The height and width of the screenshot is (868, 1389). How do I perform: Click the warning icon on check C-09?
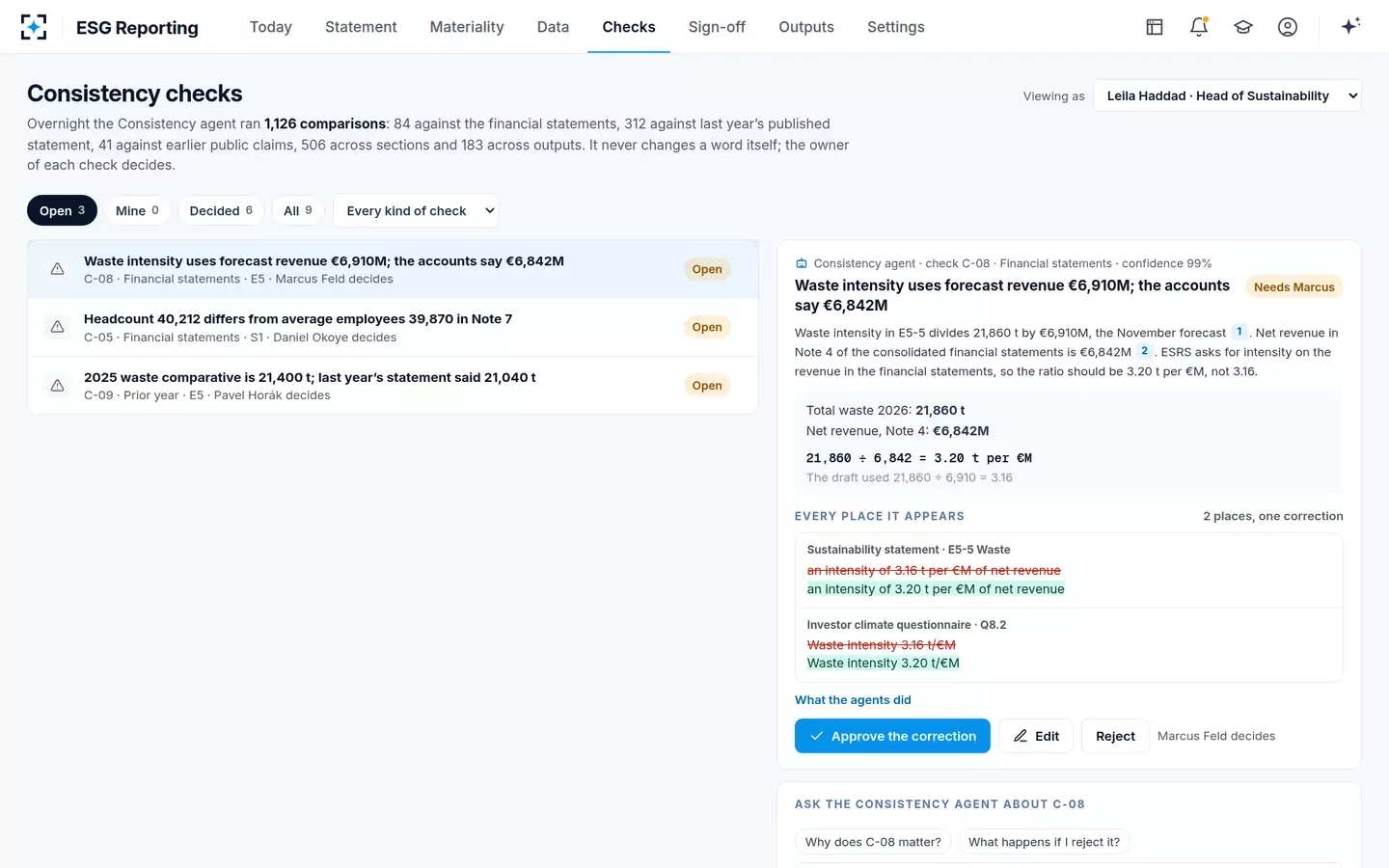pos(58,386)
